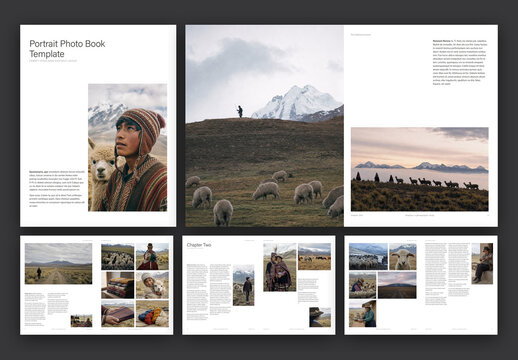
Task: Select the two people in ponchos photo
Action: (280, 267)
